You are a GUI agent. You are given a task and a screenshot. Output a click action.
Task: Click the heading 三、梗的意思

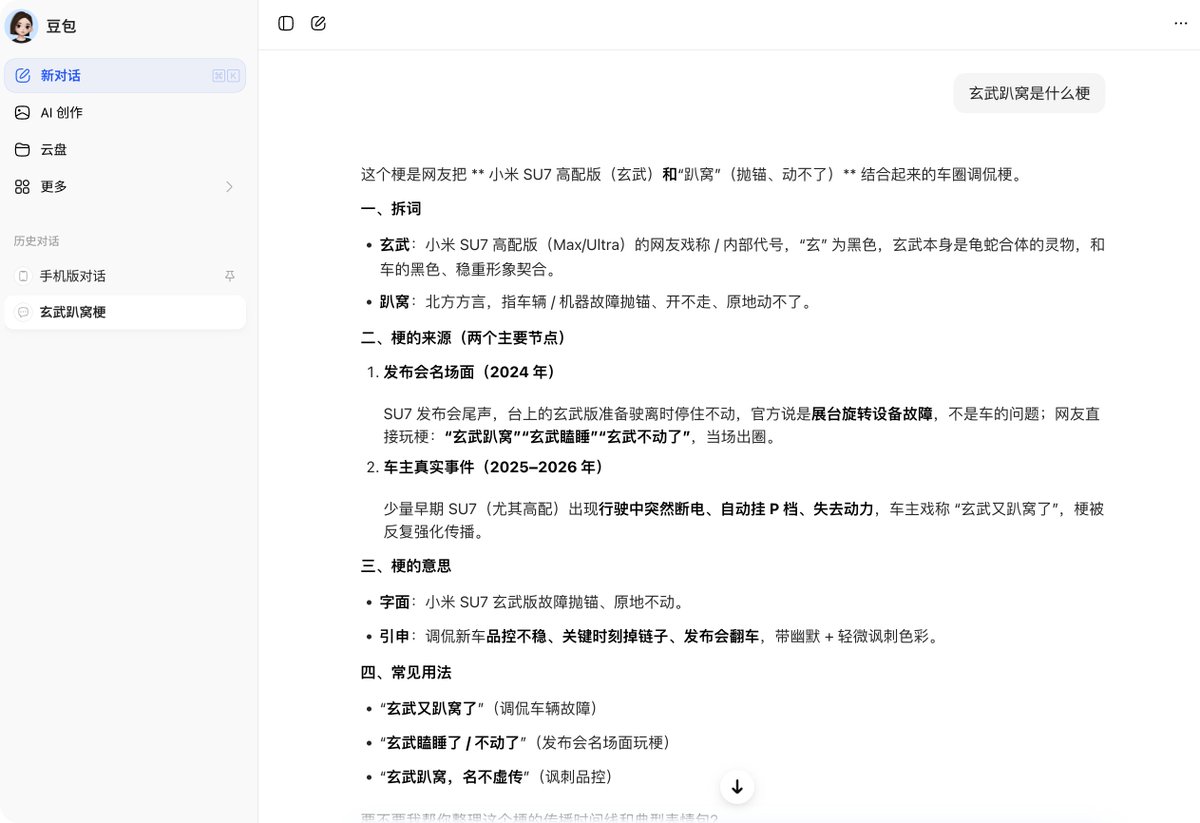coord(406,566)
